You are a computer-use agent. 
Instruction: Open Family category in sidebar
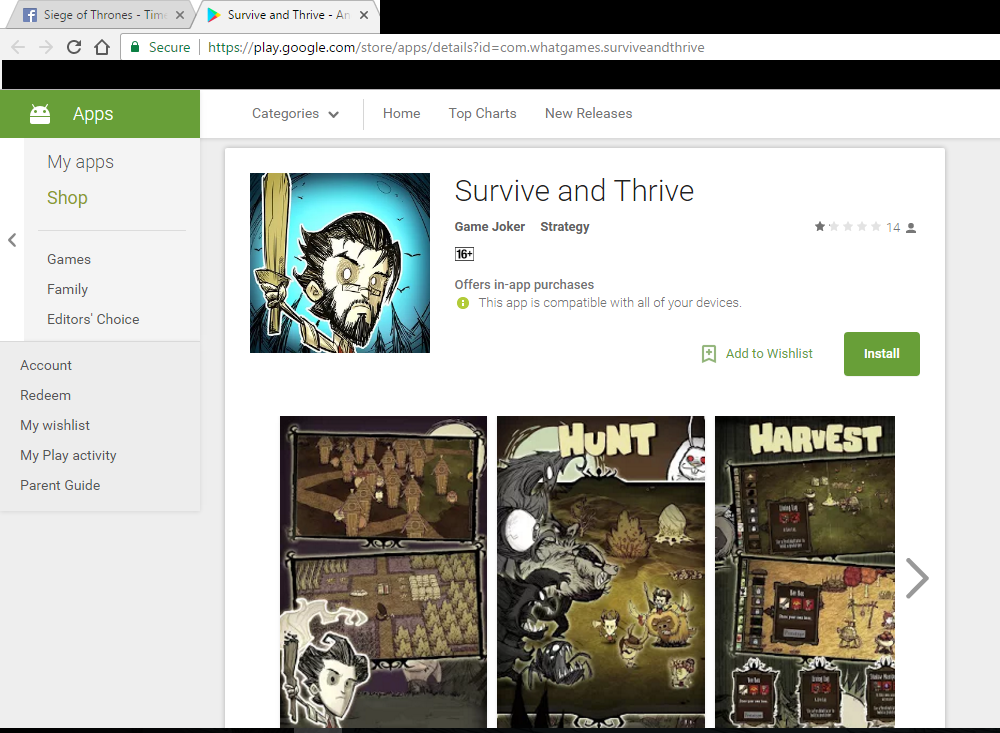click(67, 290)
